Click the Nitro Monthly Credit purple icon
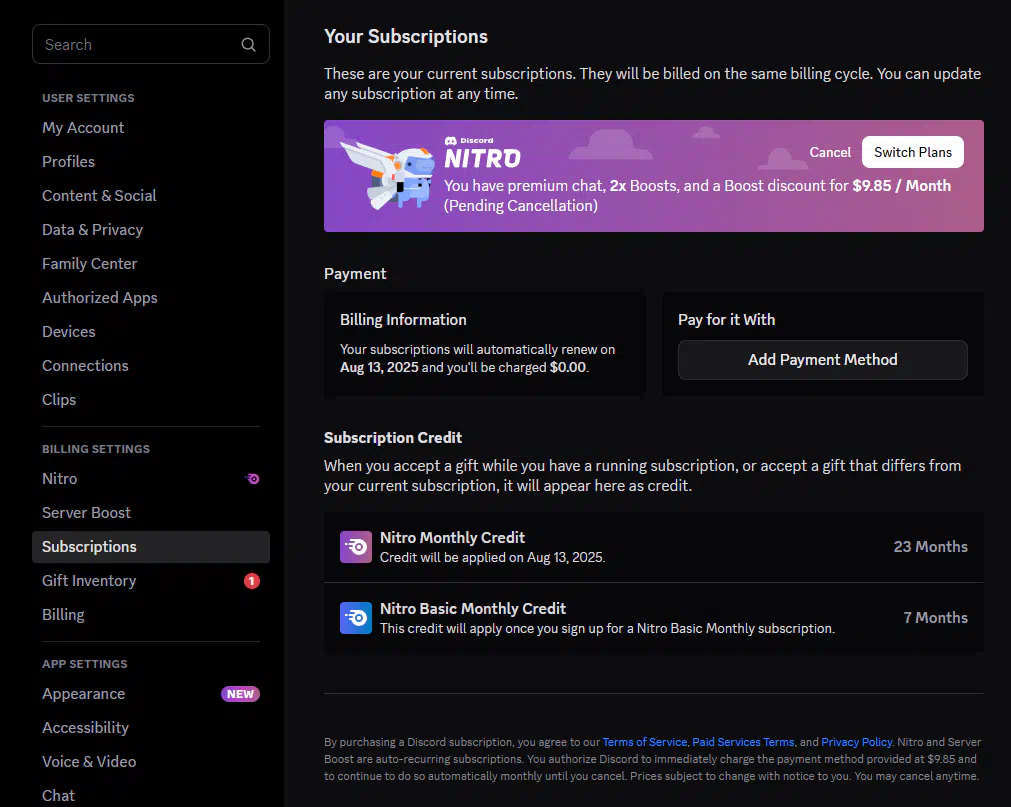The height and width of the screenshot is (807, 1011). click(x=356, y=547)
